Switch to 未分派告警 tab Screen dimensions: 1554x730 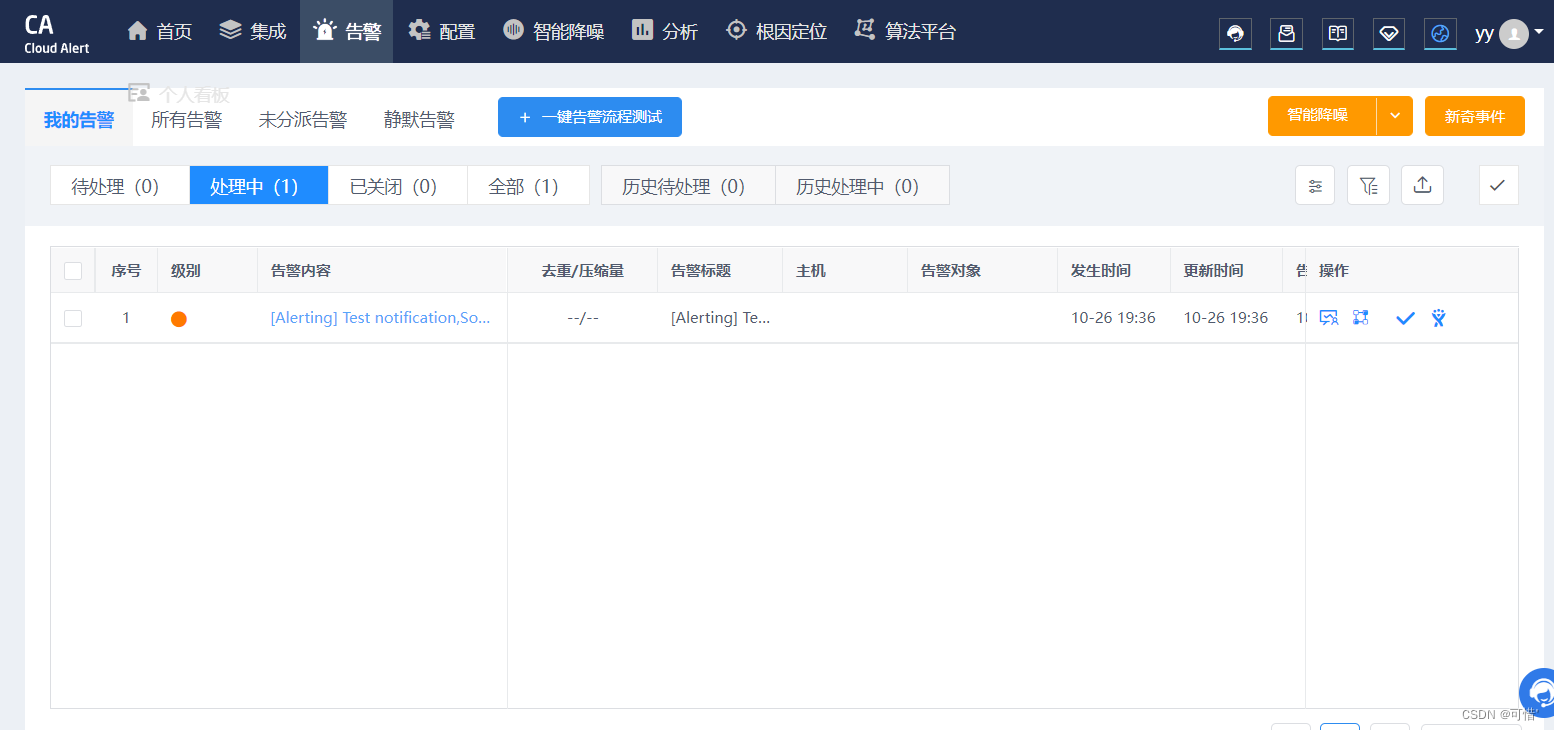(303, 120)
